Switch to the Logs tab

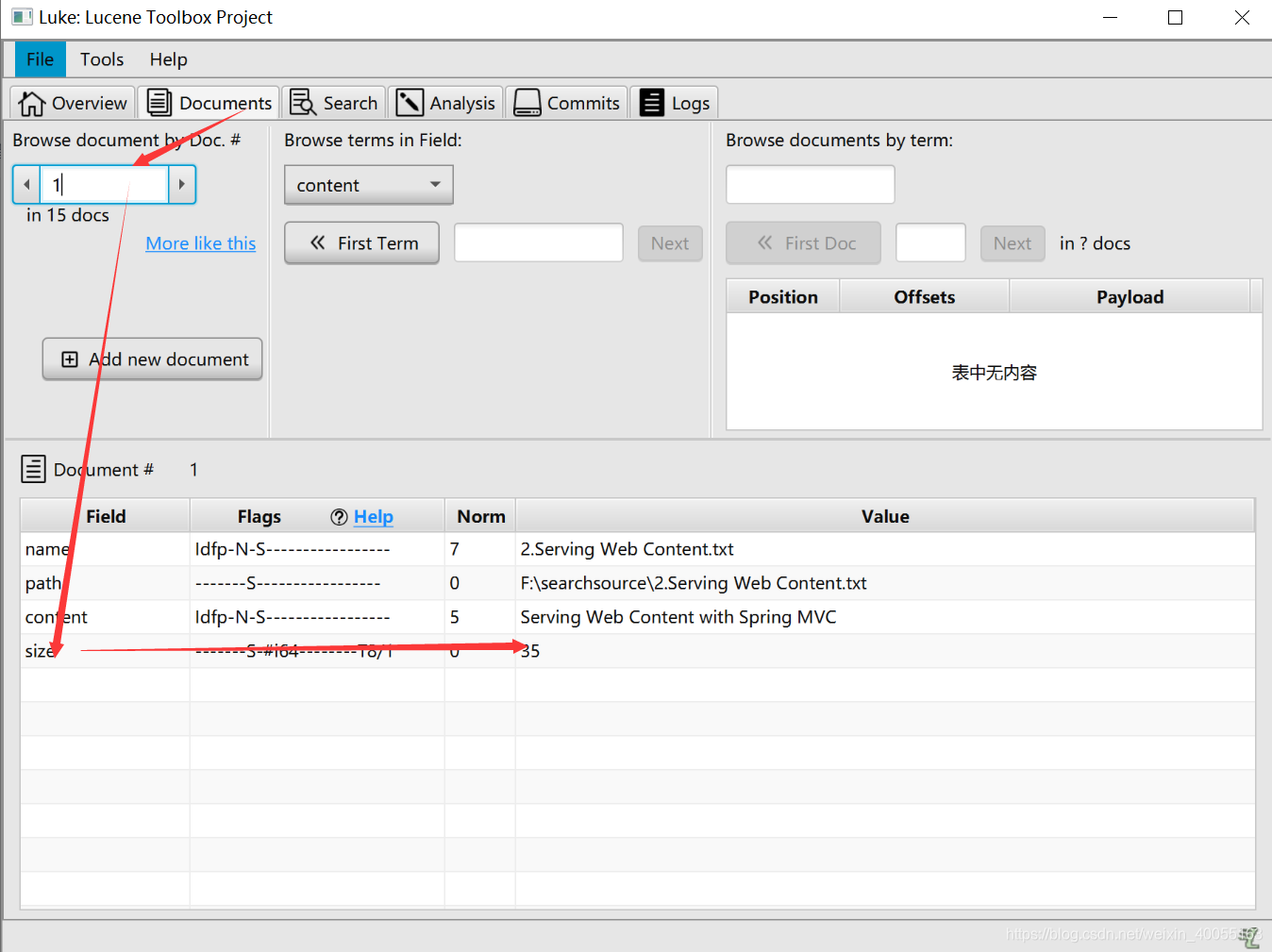[x=675, y=103]
